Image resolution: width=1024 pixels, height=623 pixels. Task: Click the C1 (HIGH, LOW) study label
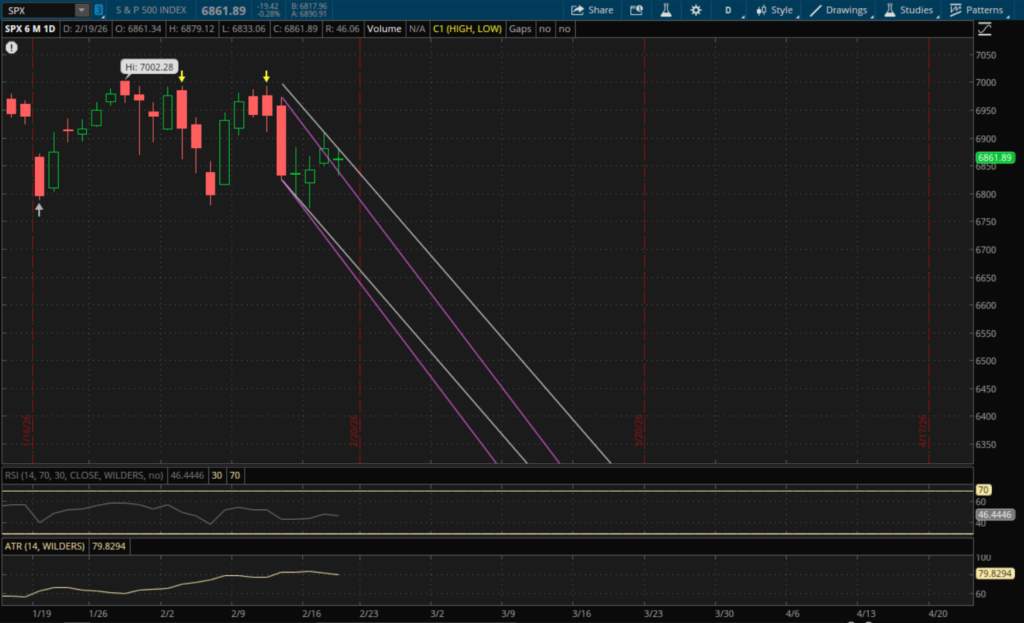[x=468, y=29]
